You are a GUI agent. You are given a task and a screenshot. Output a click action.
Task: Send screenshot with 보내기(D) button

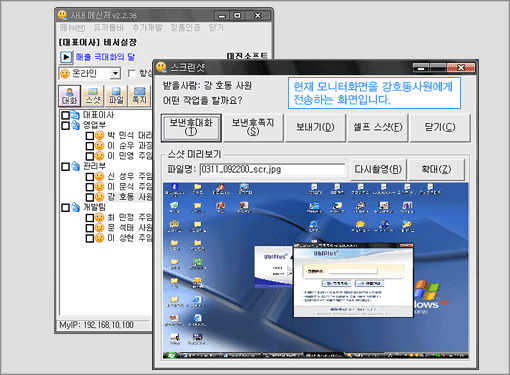315,128
